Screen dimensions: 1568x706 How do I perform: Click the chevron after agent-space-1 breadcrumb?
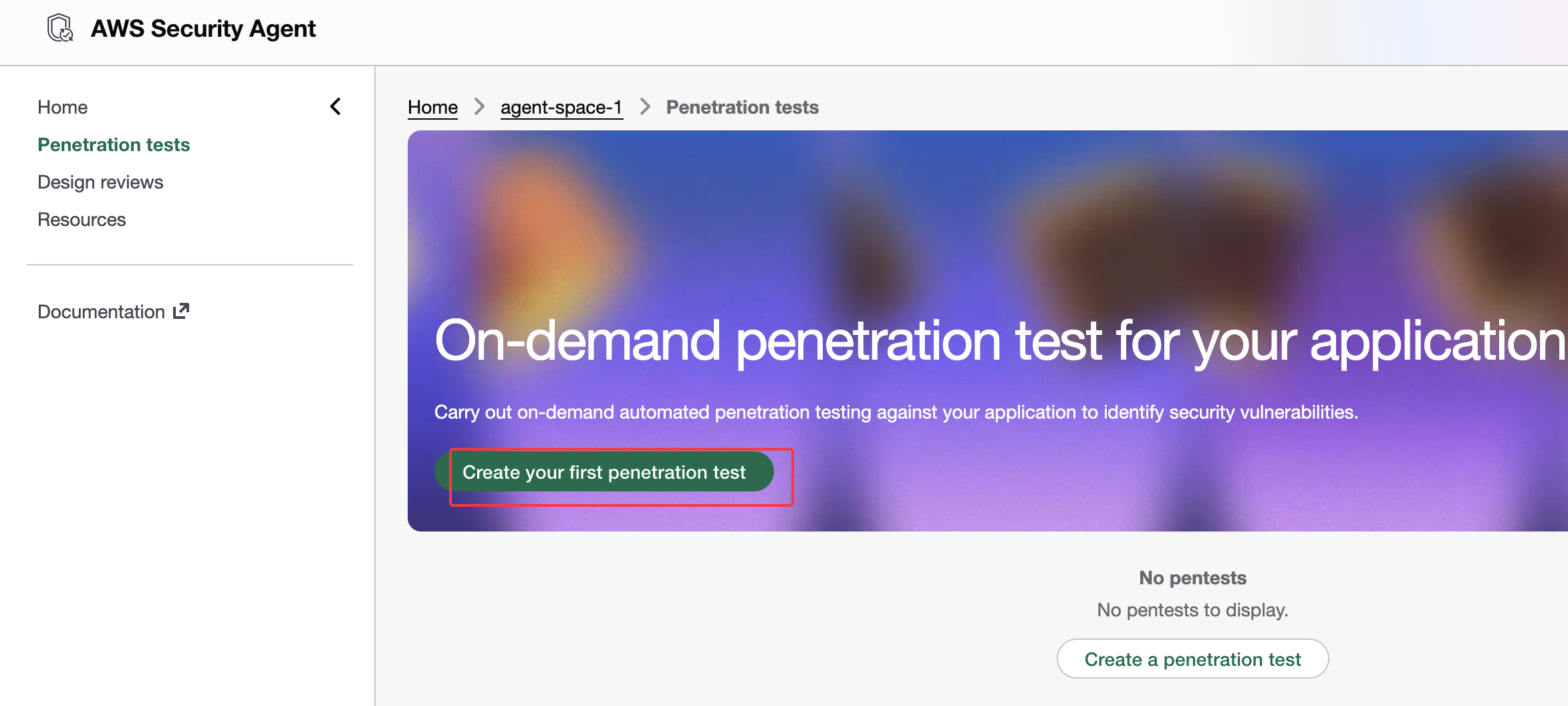pyautogui.click(x=645, y=106)
